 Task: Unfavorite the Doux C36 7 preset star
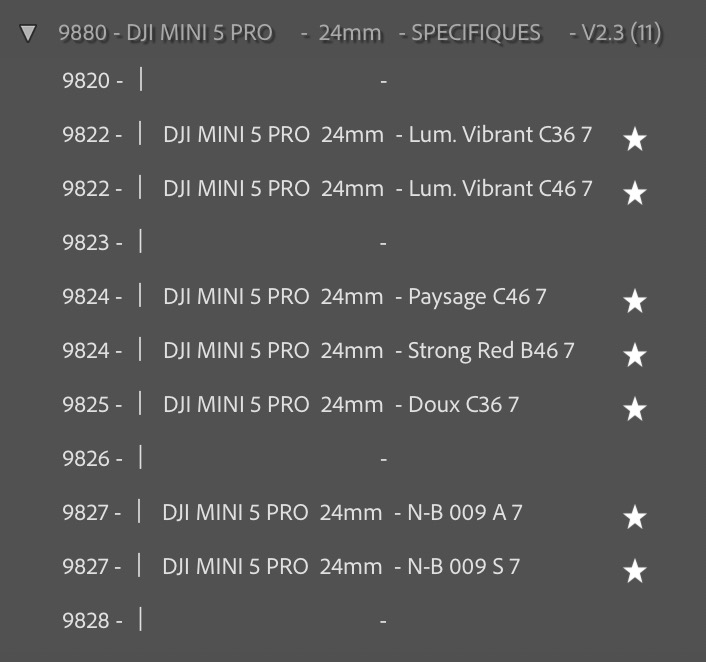click(x=634, y=409)
